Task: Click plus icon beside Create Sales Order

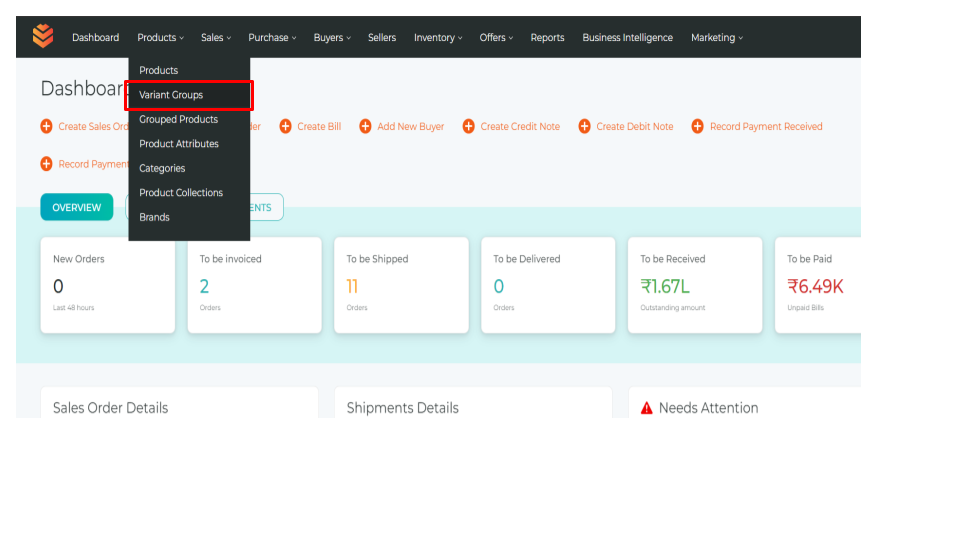Action: point(47,126)
